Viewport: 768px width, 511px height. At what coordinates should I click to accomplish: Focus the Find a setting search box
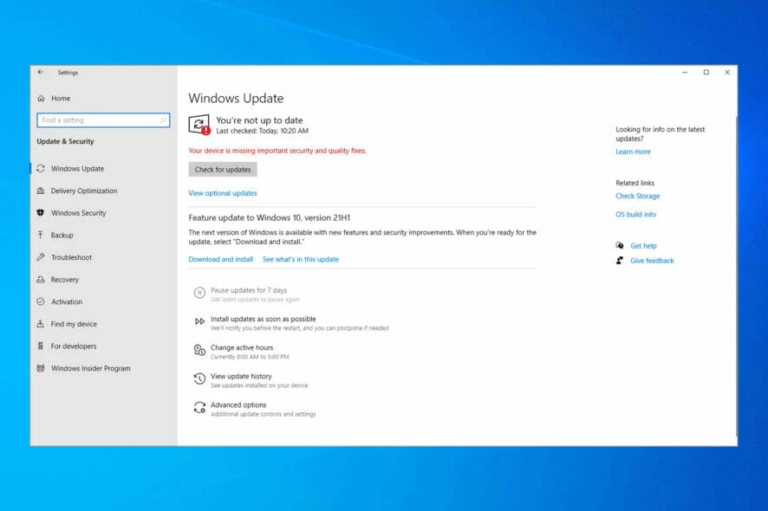[97, 120]
